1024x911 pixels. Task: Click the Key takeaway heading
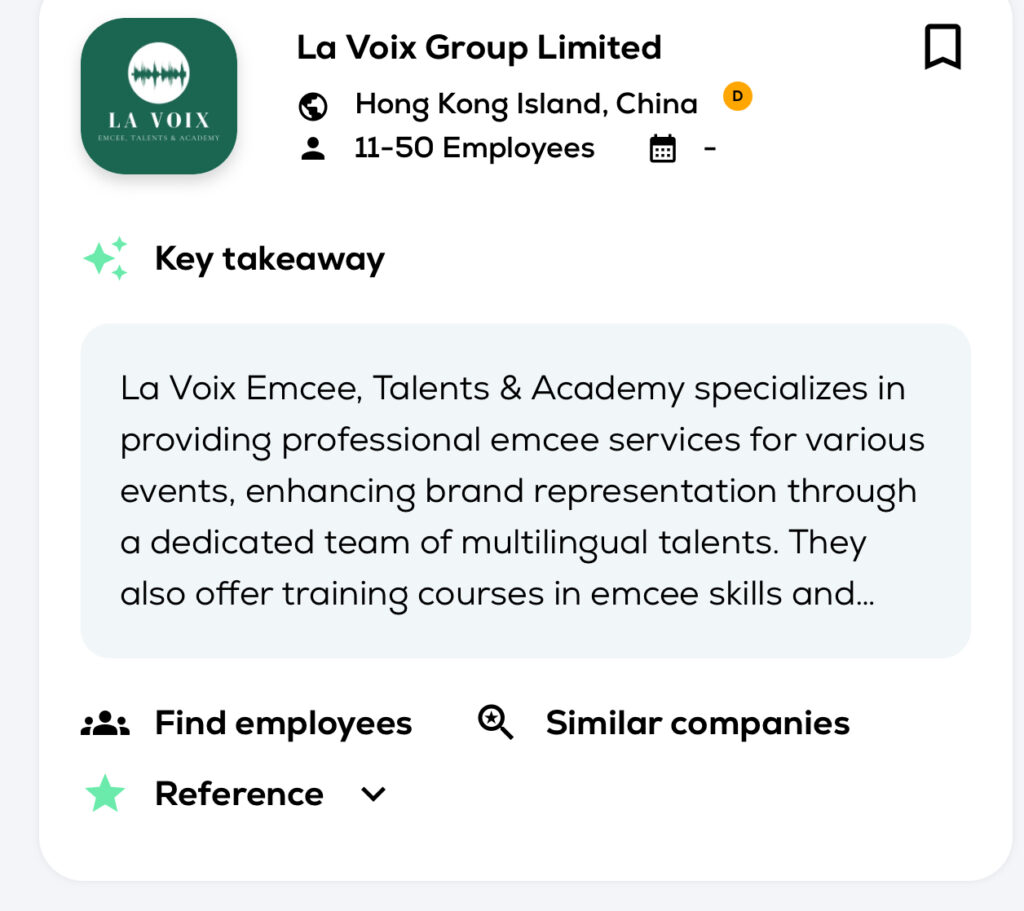[x=269, y=259]
